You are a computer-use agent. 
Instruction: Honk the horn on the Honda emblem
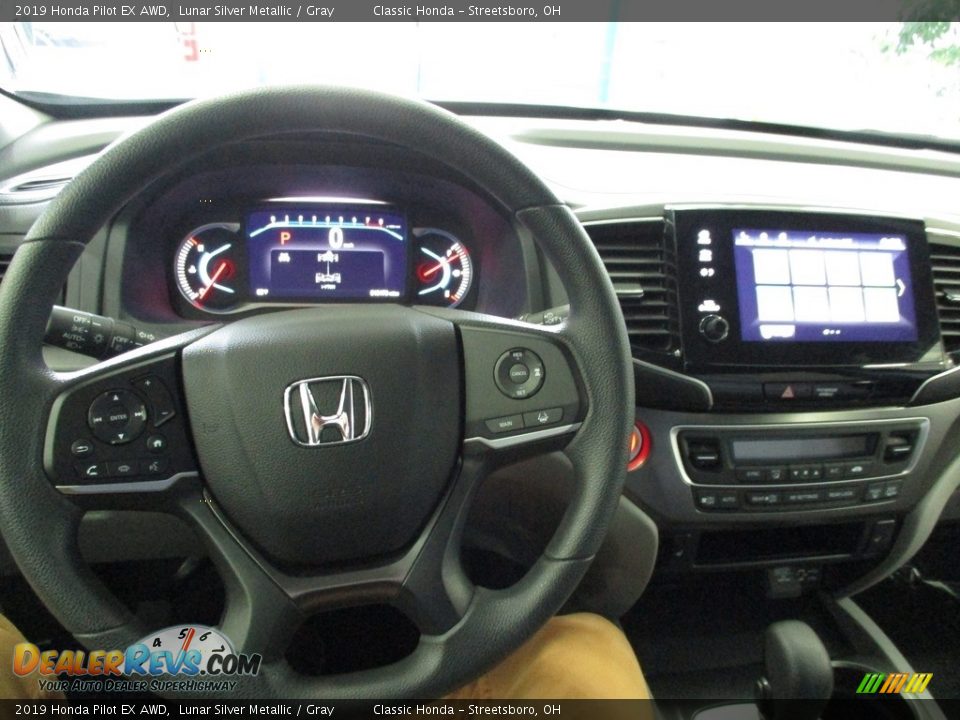pos(328,410)
